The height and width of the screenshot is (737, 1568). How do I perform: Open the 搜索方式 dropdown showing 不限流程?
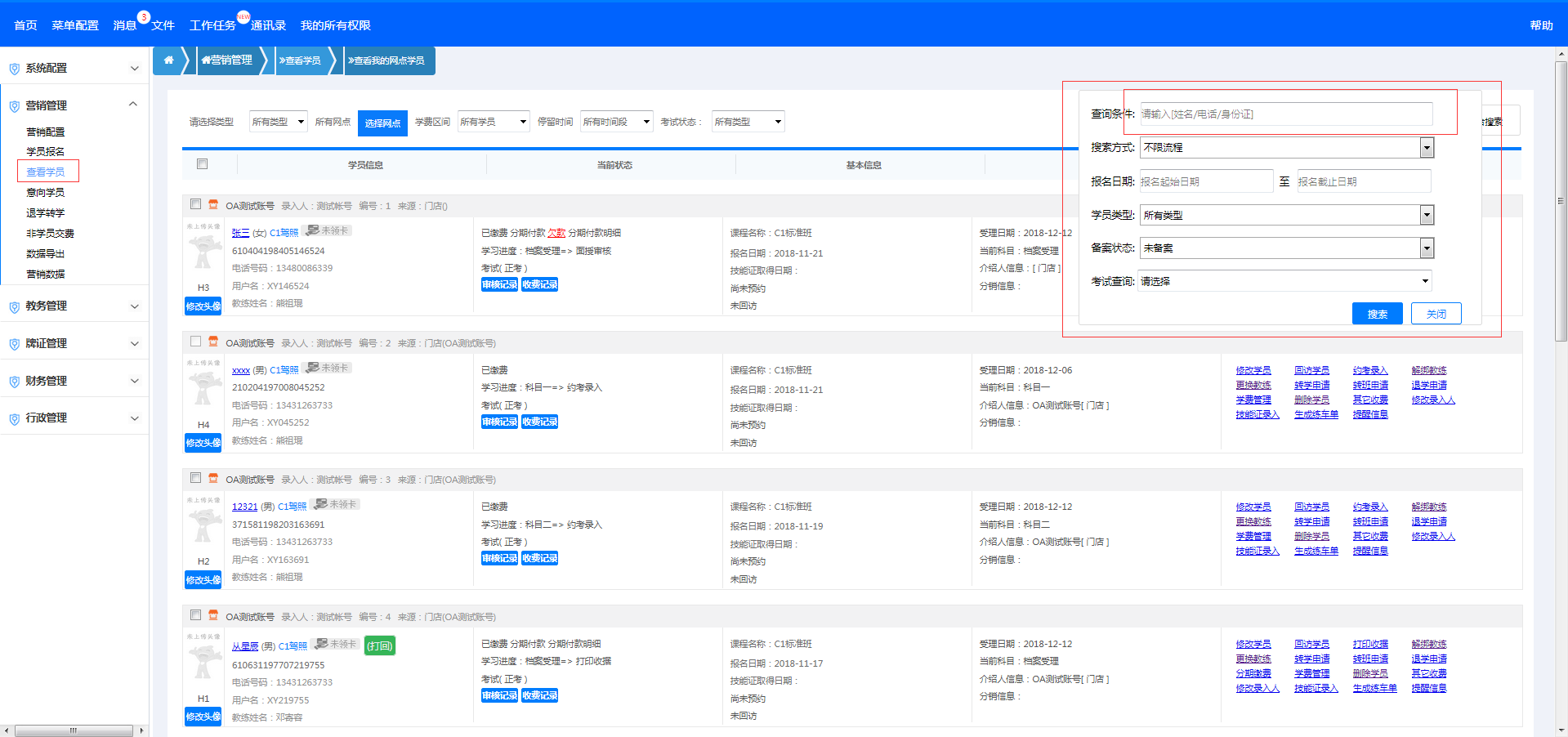pyautogui.click(x=1287, y=148)
